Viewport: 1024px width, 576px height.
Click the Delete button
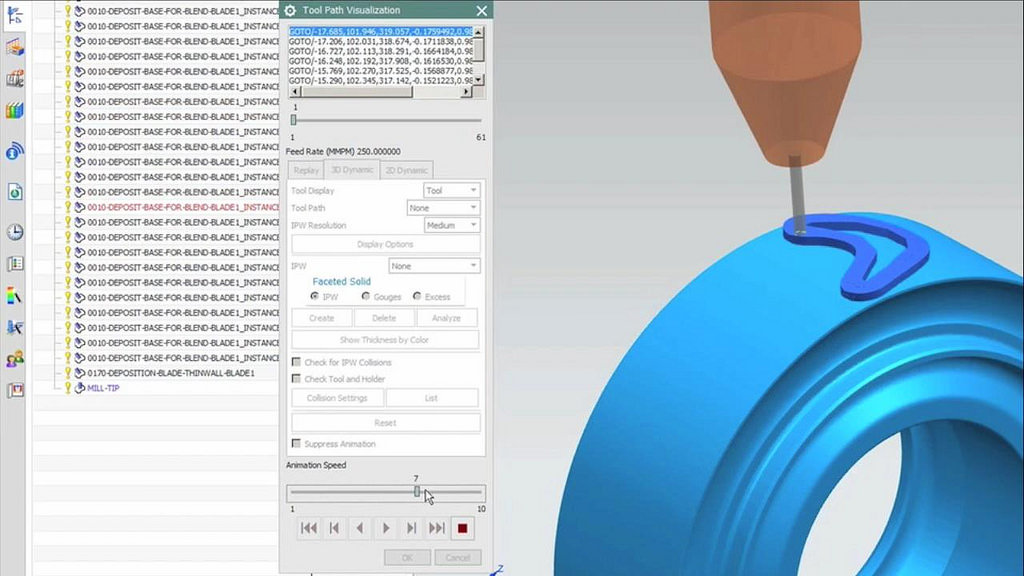click(x=384, y=318)
